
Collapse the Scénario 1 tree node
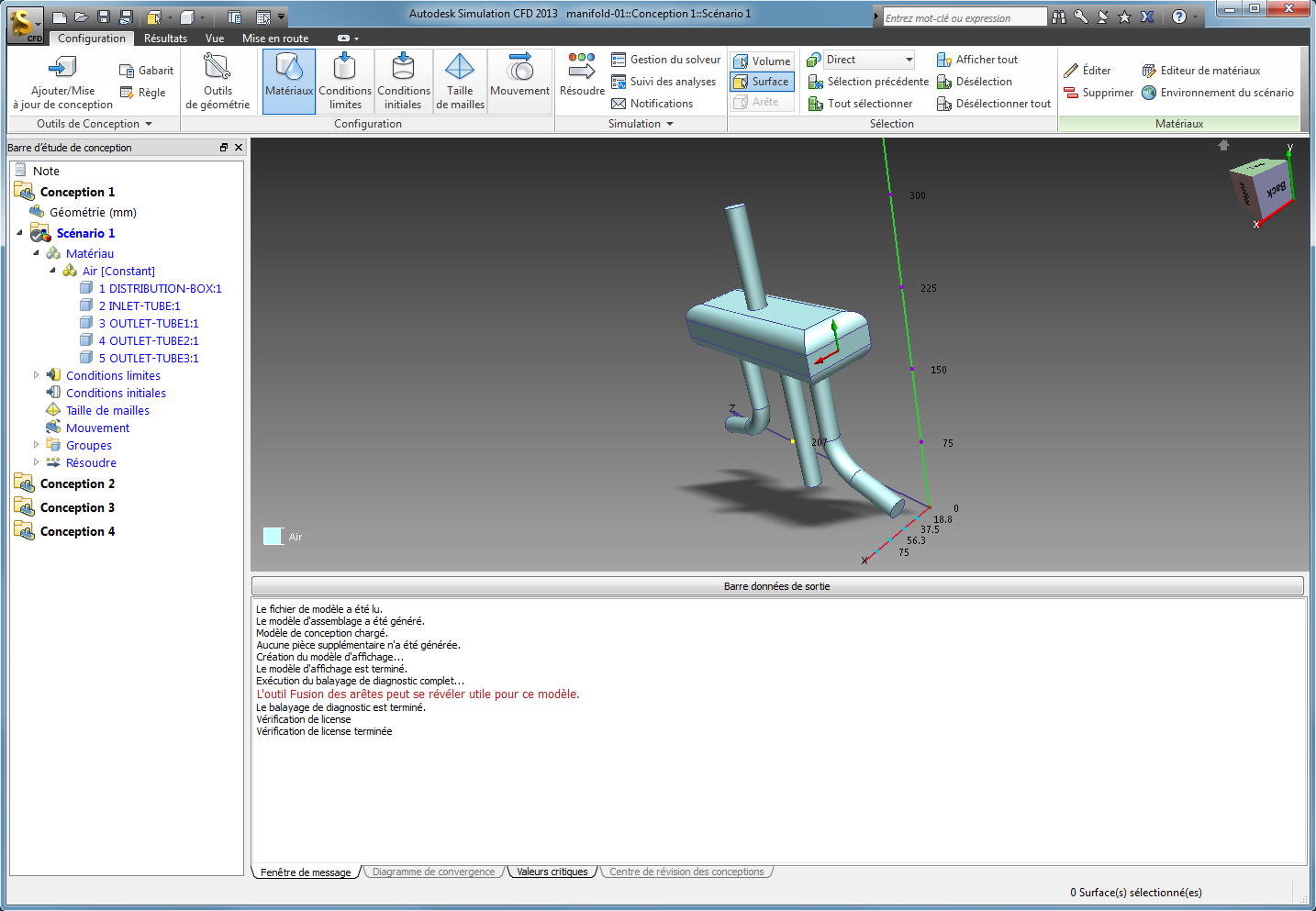tap(19, 233)
